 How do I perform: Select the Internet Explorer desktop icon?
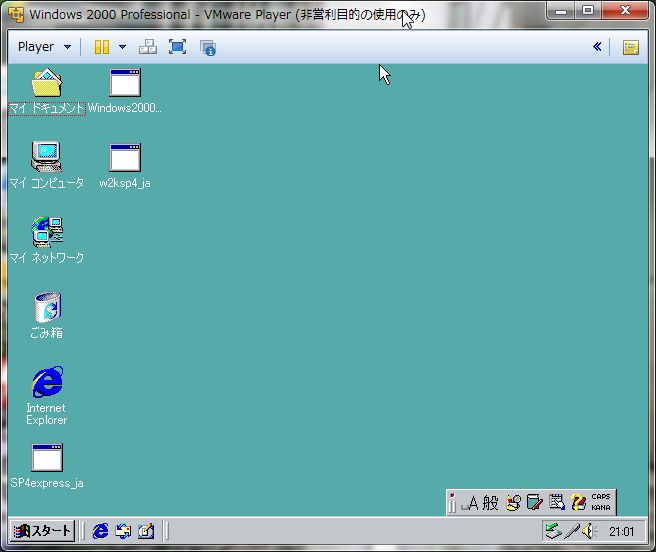[x=47, y=381]
